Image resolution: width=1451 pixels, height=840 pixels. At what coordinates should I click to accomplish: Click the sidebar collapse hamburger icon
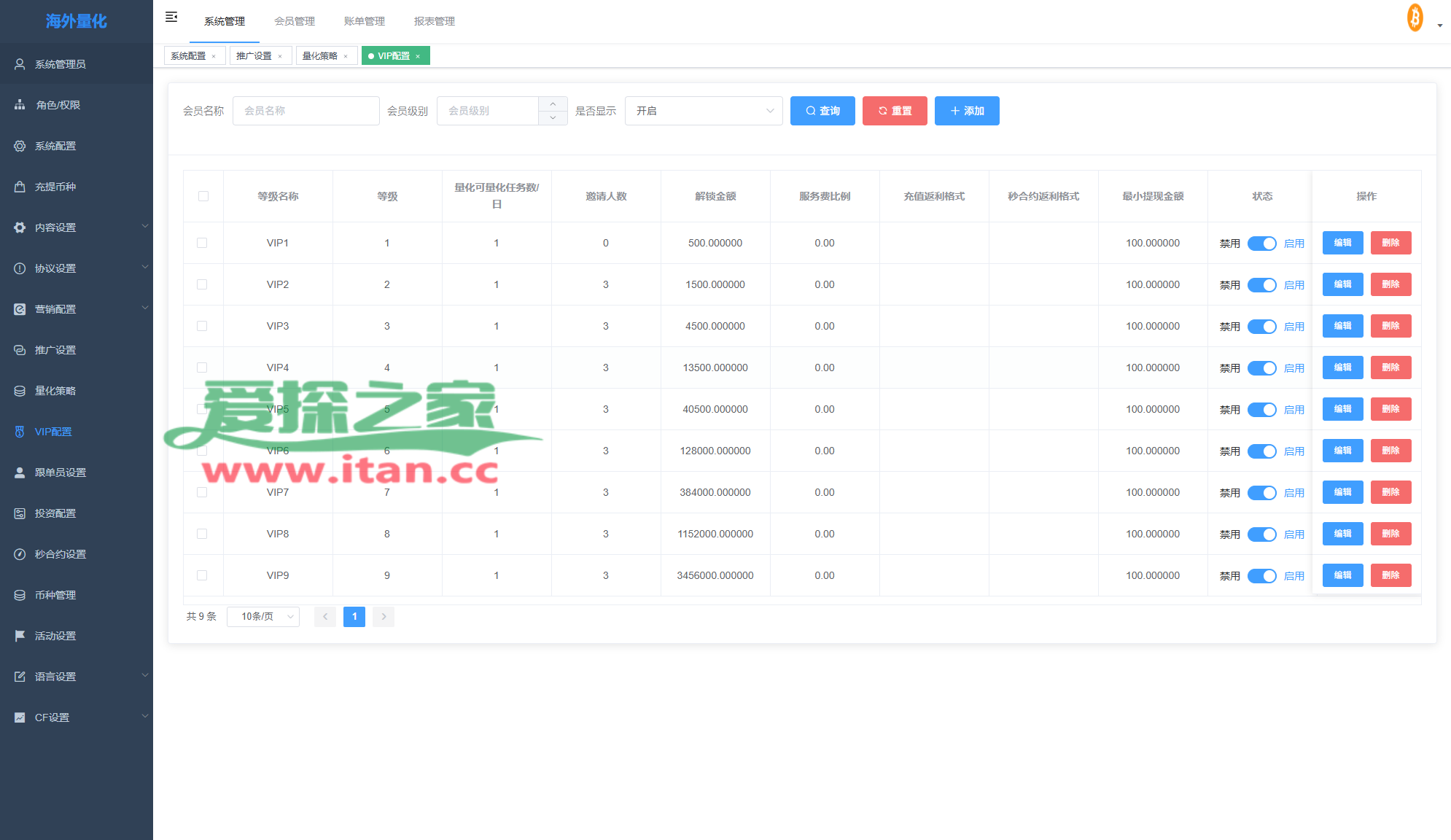[x=171, y=17]
